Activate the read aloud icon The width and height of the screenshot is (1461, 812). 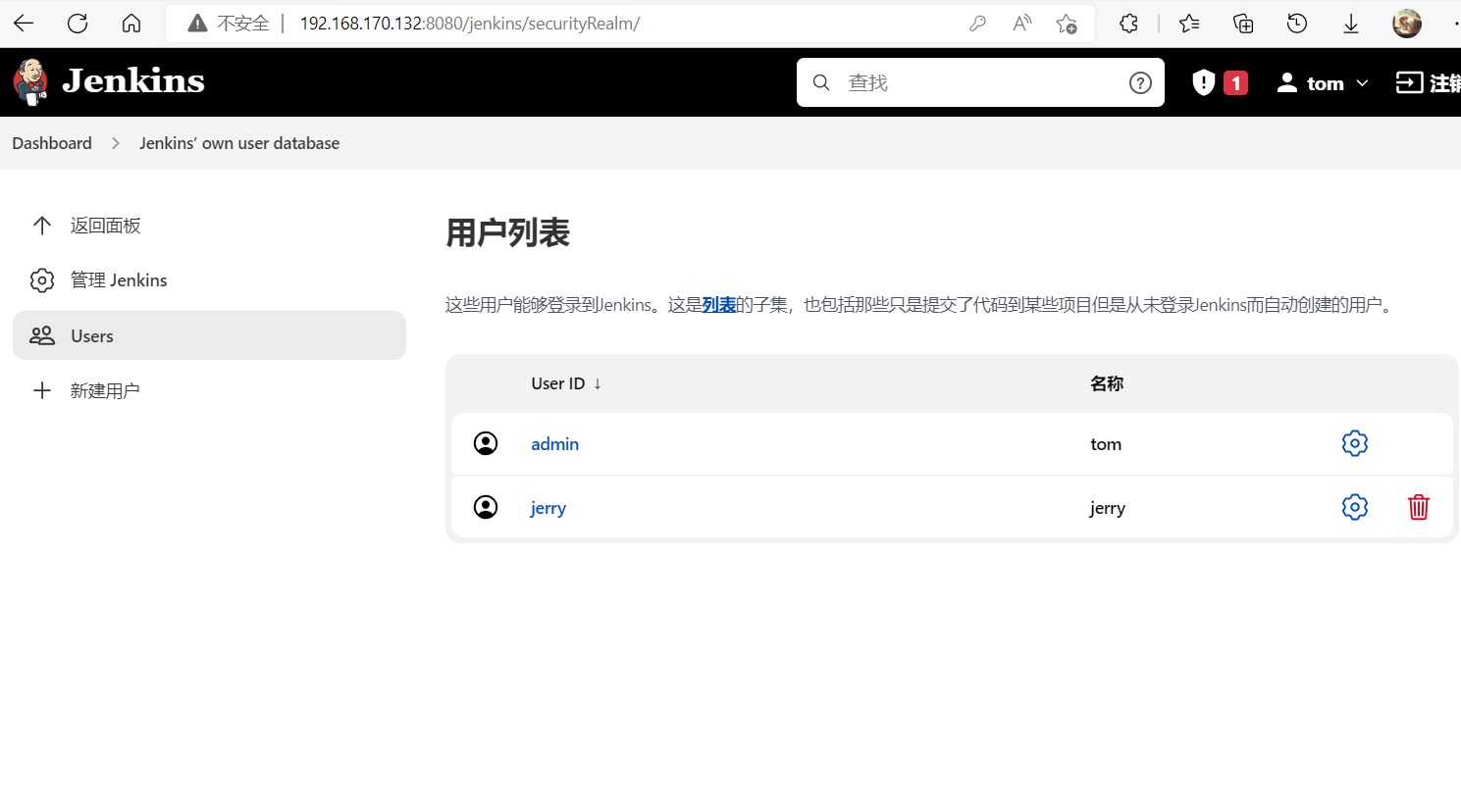[1022, 24]
